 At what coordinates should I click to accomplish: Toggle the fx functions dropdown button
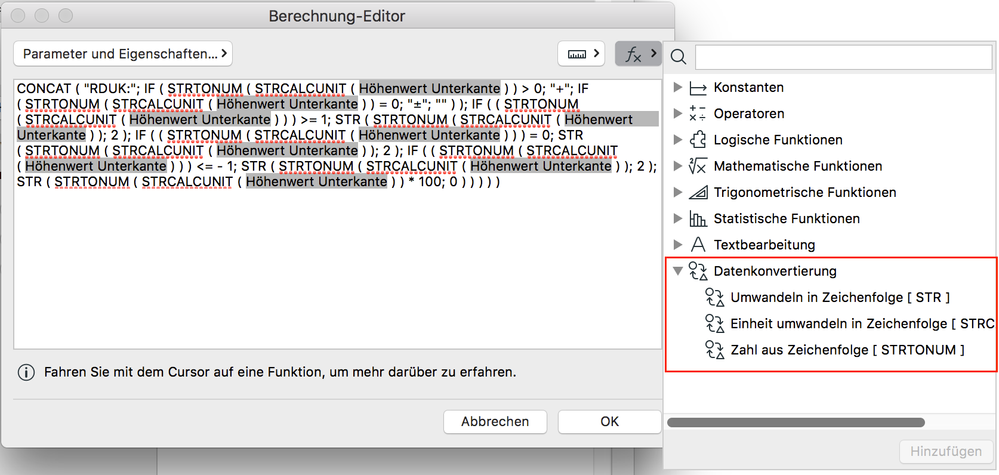coord(638,54)
